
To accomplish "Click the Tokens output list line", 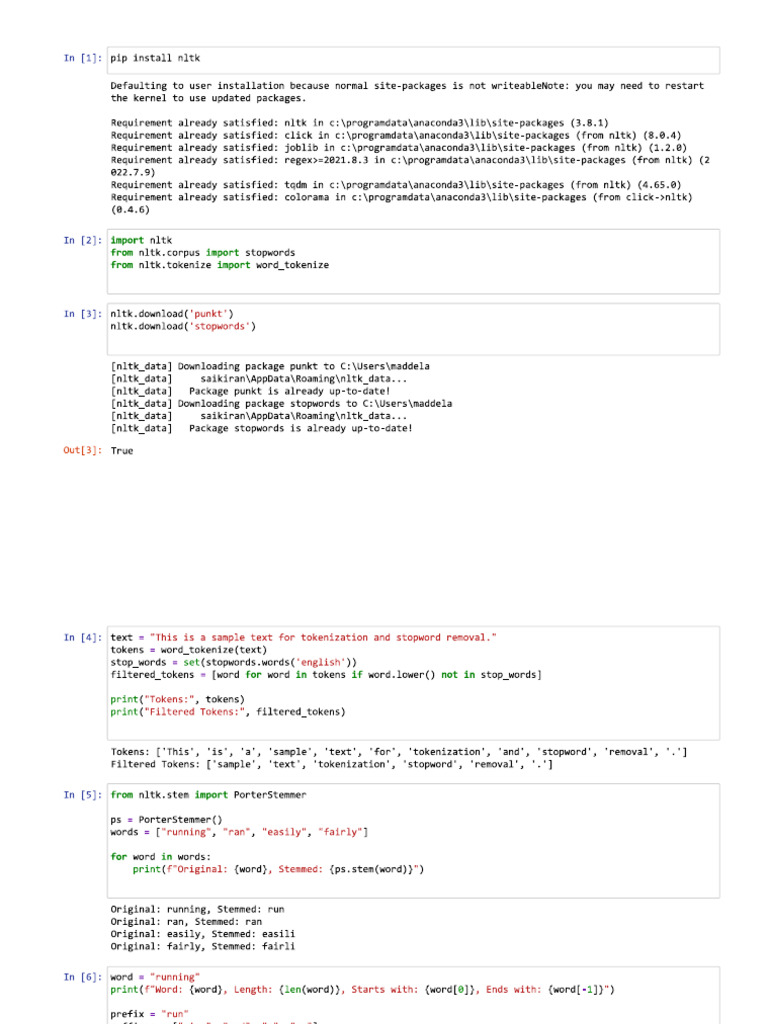I will (398, 752).
